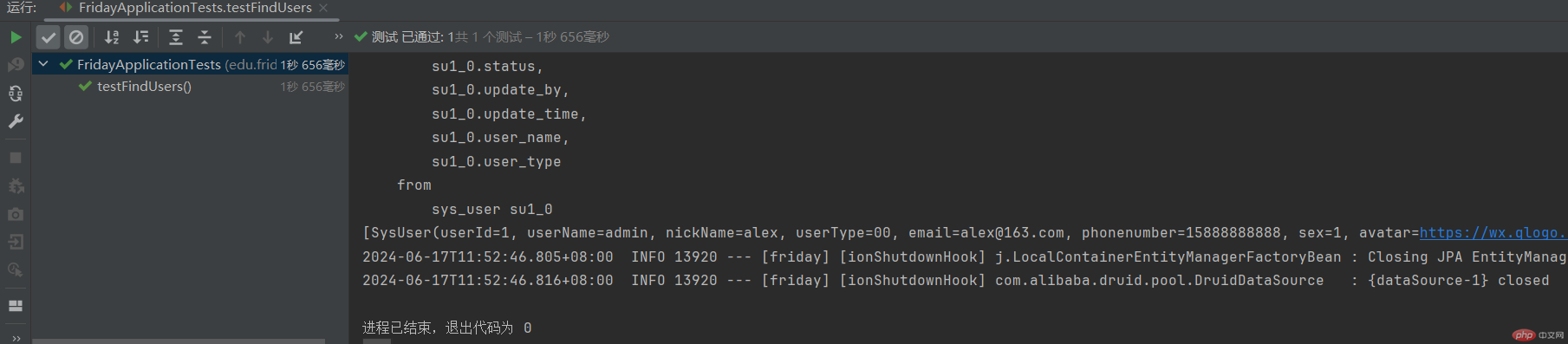
Task: Toggle Show Ignored tests filter
Action: click(x=76, y=37)
